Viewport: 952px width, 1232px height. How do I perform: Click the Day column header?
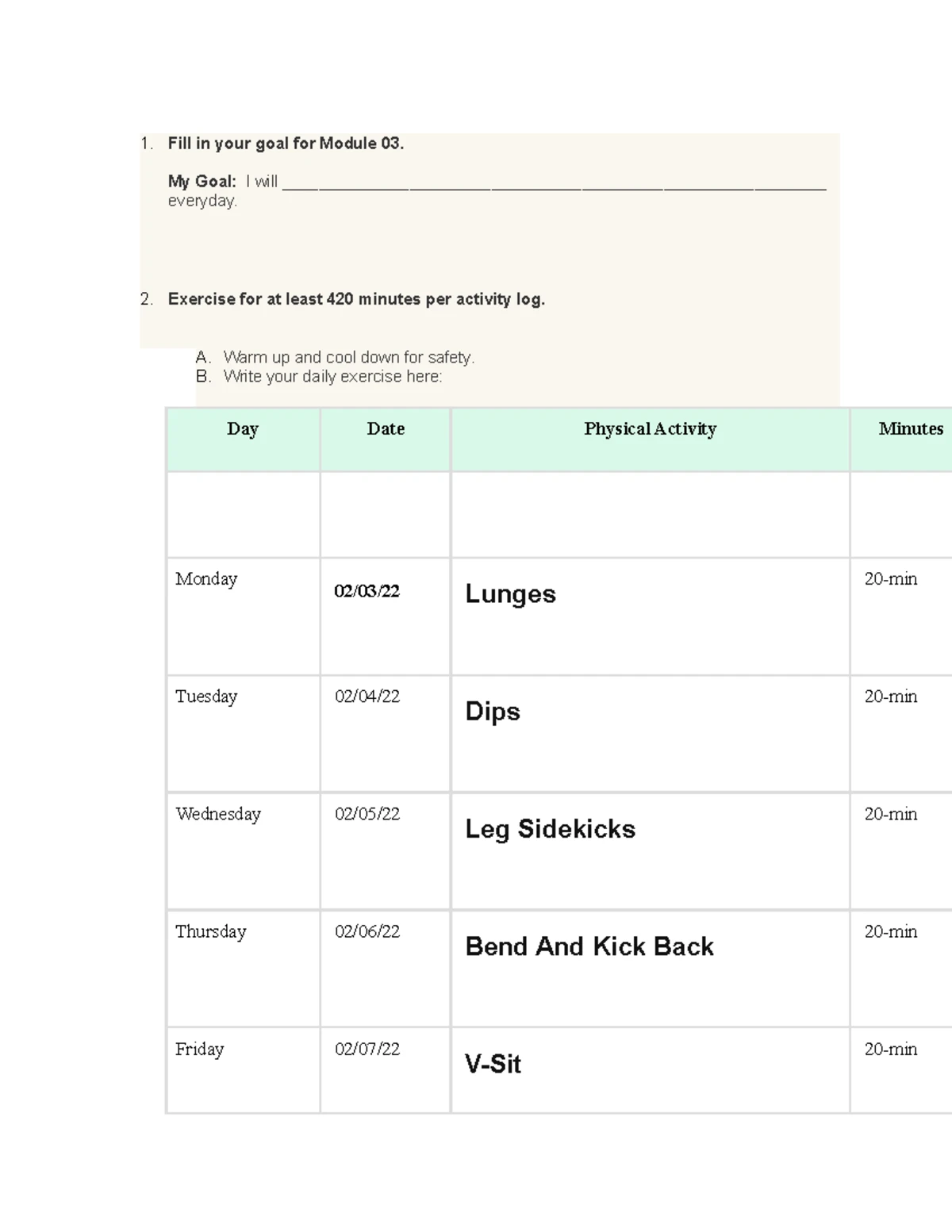pyautogui.click(x=243, y=429)
